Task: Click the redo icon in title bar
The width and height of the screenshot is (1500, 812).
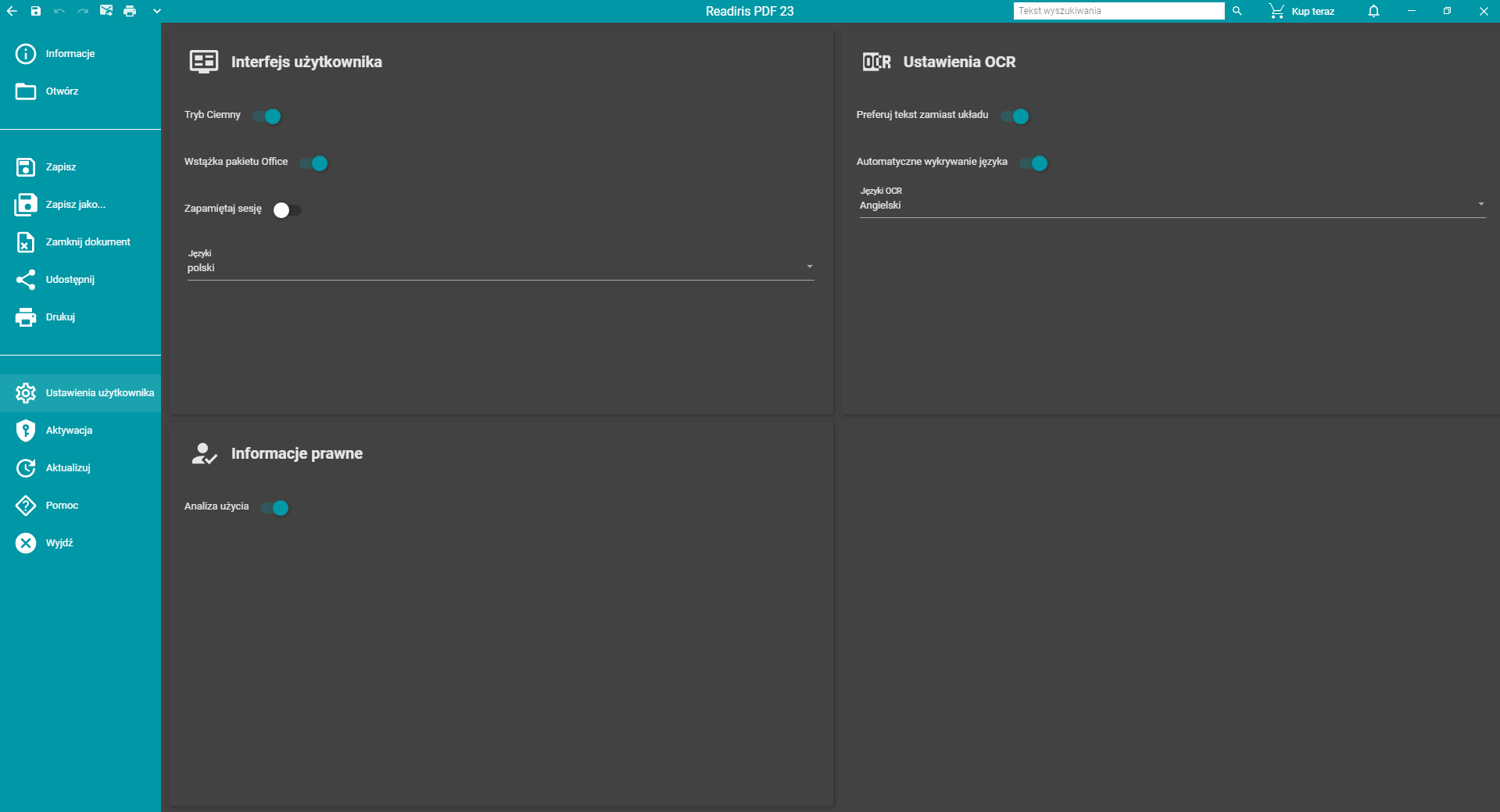Action: [x=83, y=11]
